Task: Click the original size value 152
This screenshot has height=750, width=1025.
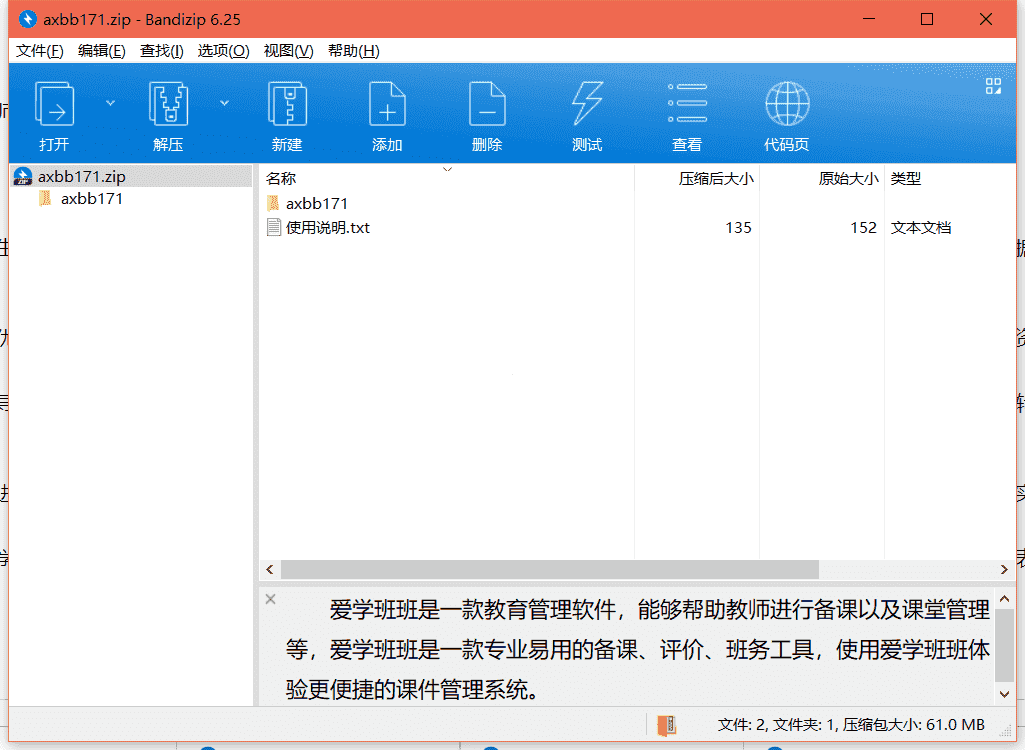Action: click(x=863, y=228)
